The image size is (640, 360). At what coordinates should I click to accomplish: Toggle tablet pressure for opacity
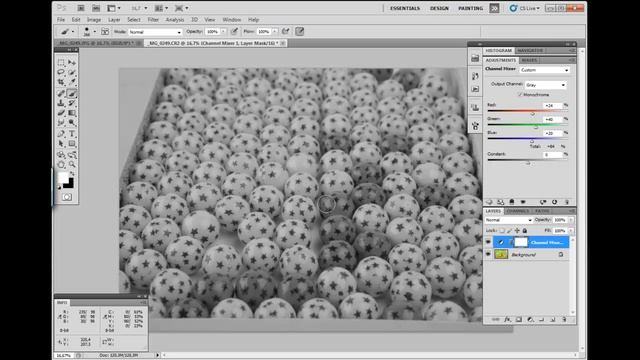click(234, 31)
